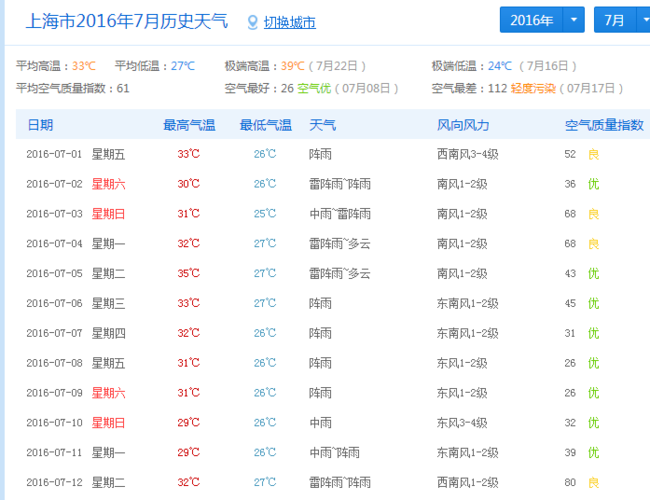This screenshot has width=650, height=500.
Task: Select the date 2016-07-02
Action: coord(54,184)
